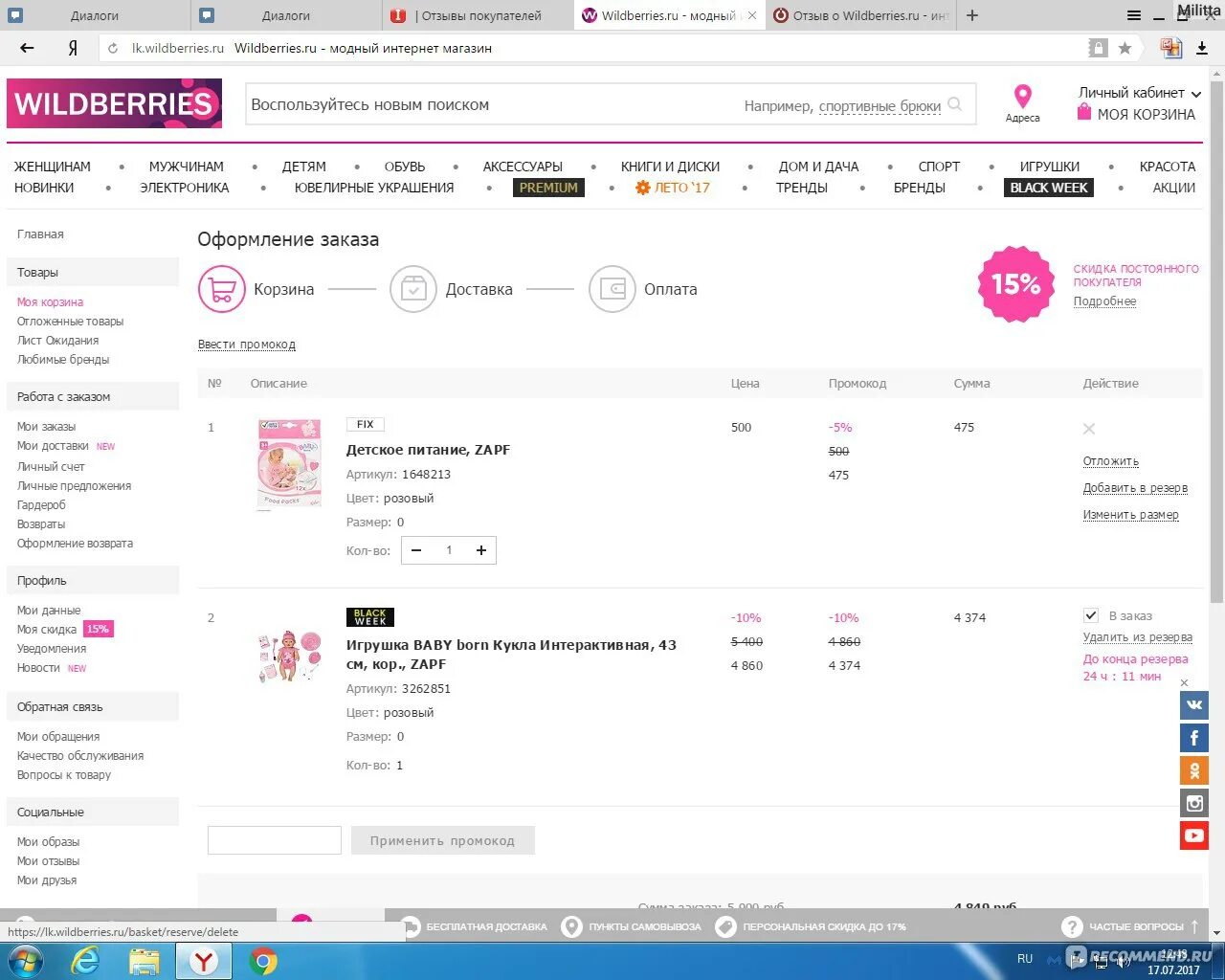Click Применить промокод button

point(442,840)
